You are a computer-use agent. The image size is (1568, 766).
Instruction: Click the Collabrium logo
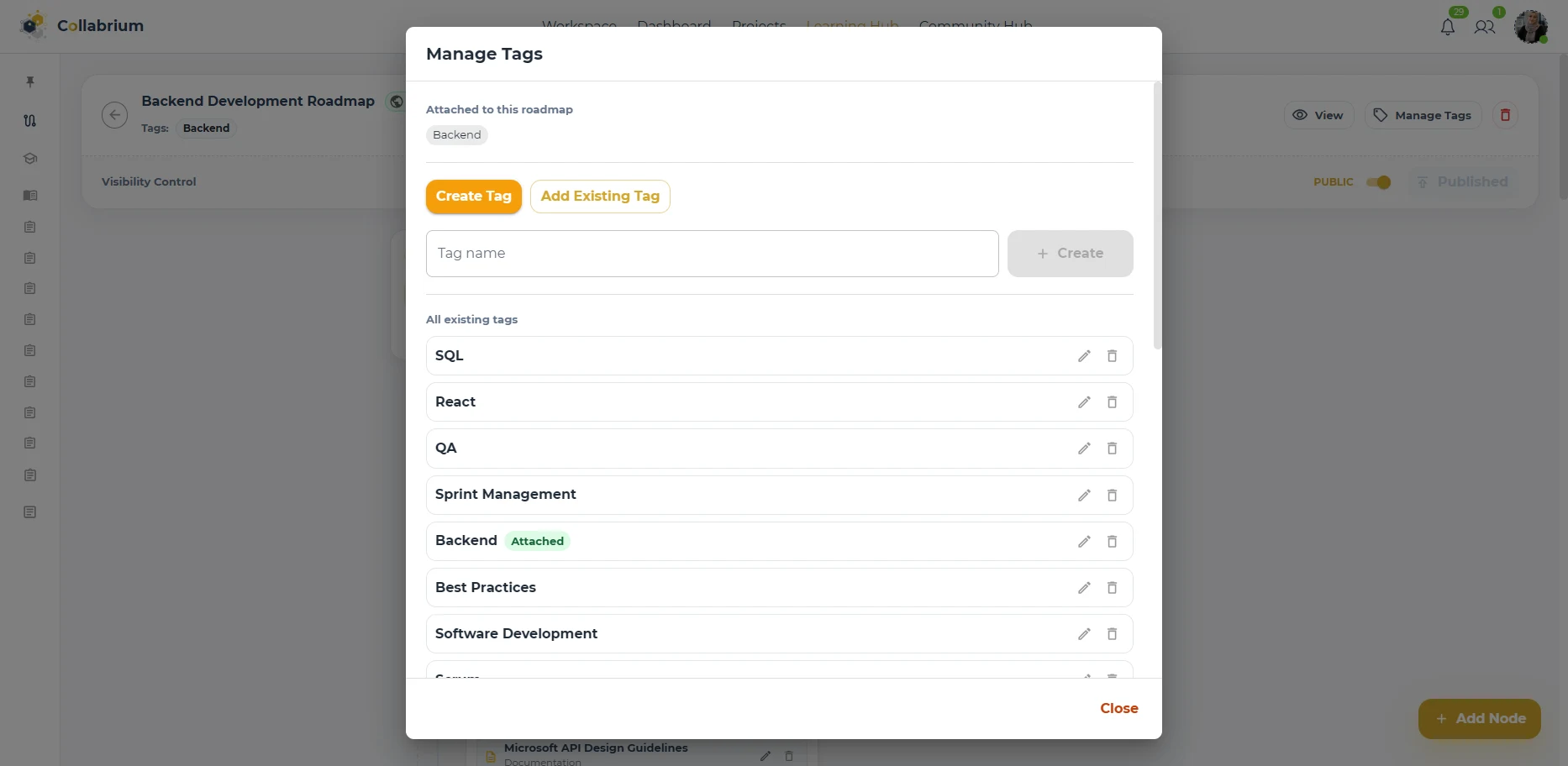[82, 26]
